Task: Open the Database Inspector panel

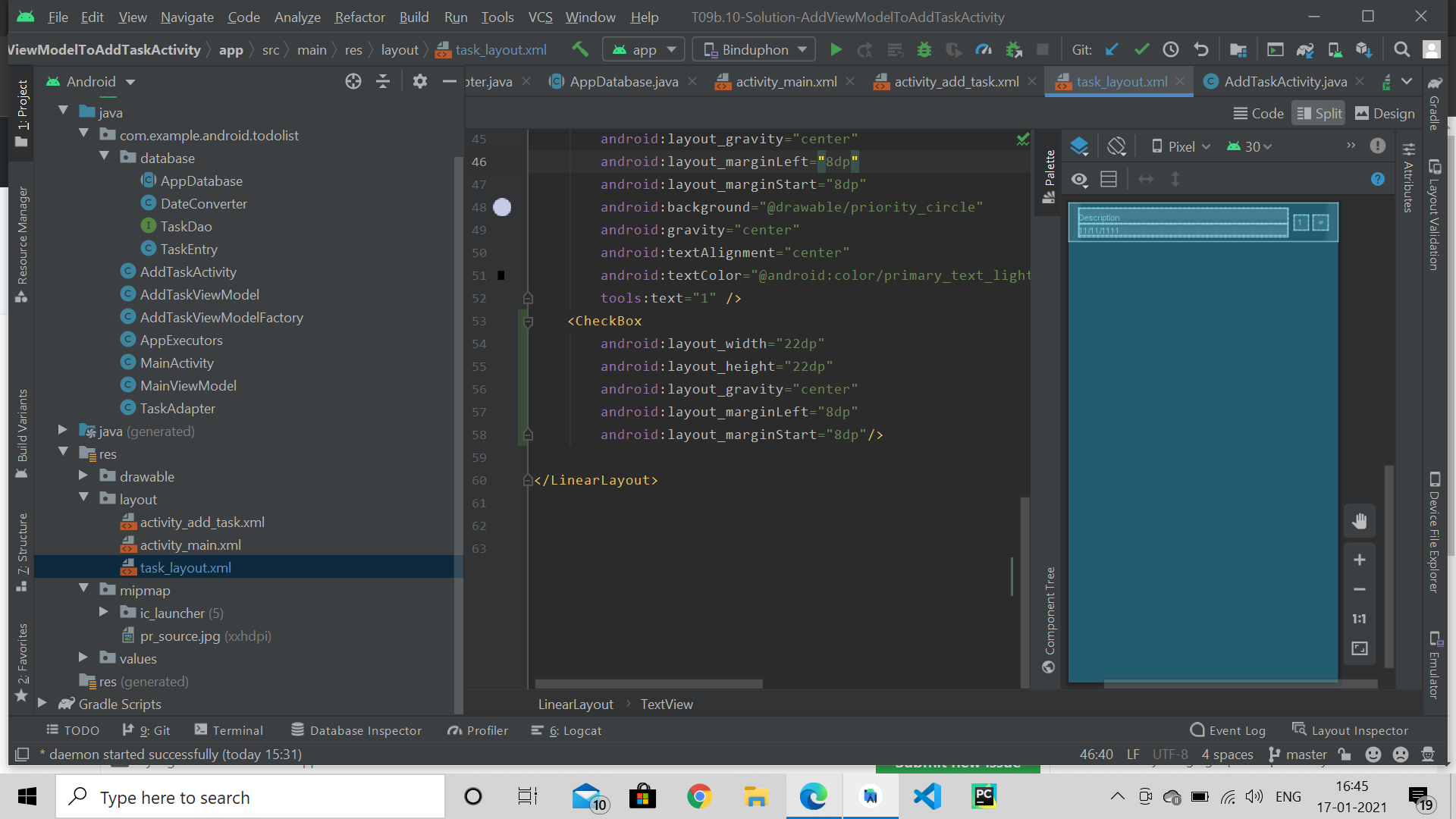Action: click(356, 730)
